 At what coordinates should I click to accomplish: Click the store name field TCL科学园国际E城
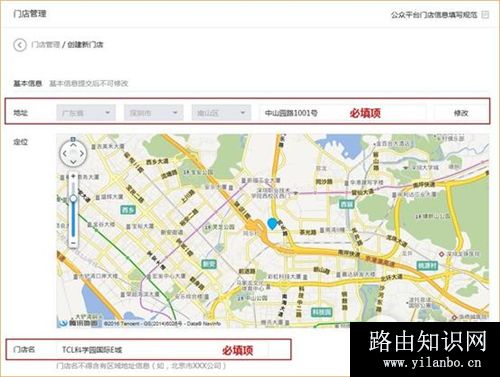tap(162, 350)
